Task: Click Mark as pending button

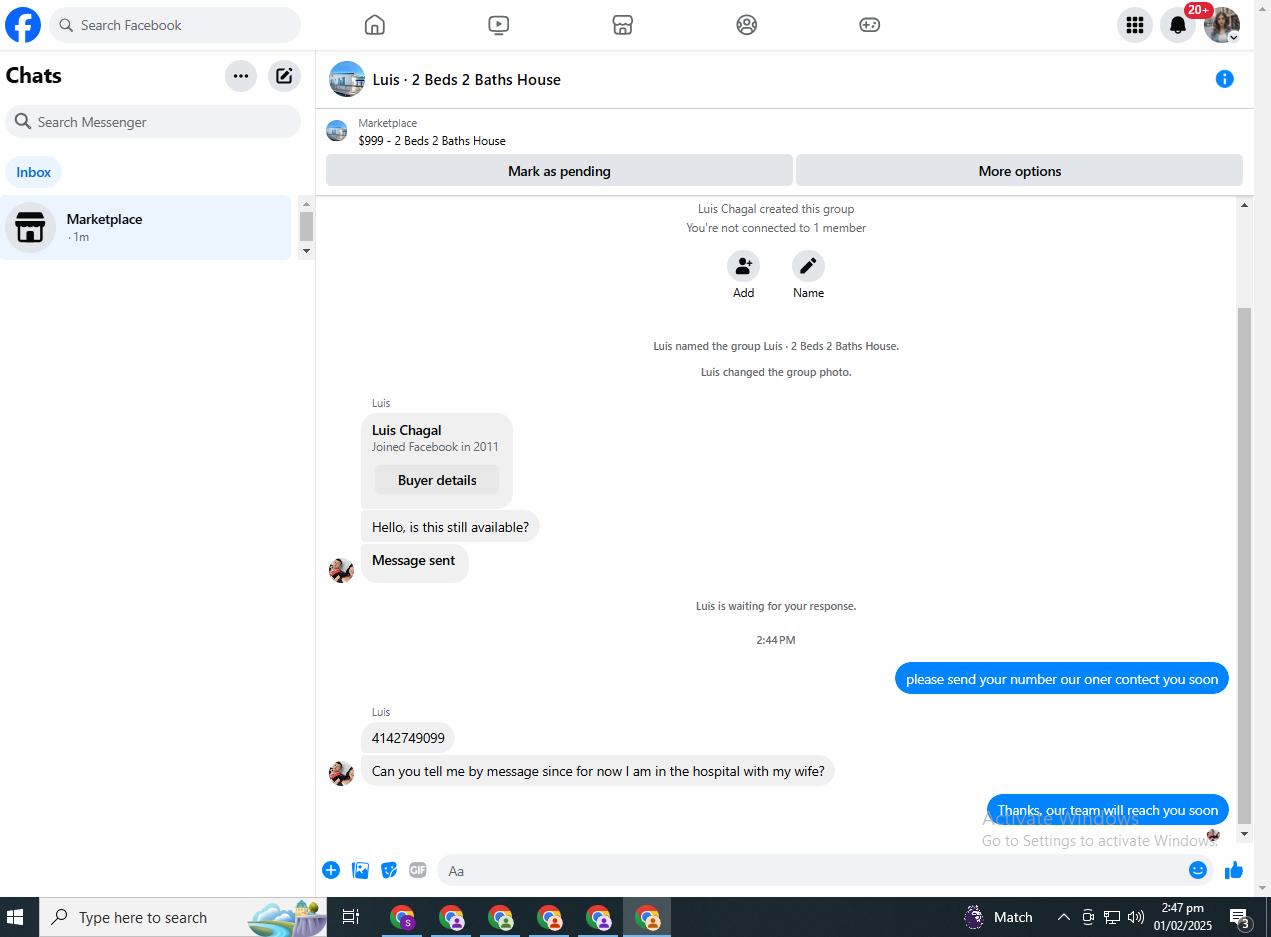Action: click(x=559, y=171)
